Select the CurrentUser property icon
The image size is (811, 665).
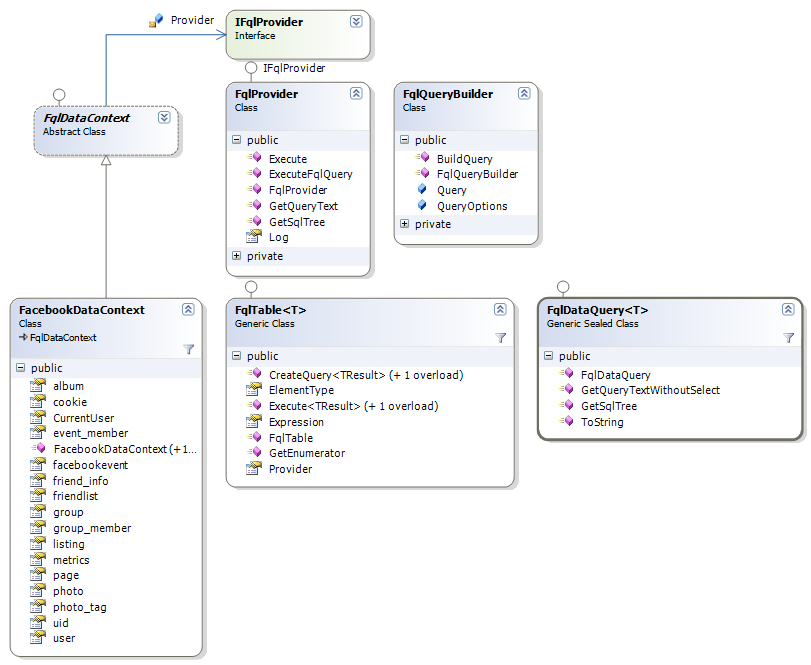click(x=38, y=417)
